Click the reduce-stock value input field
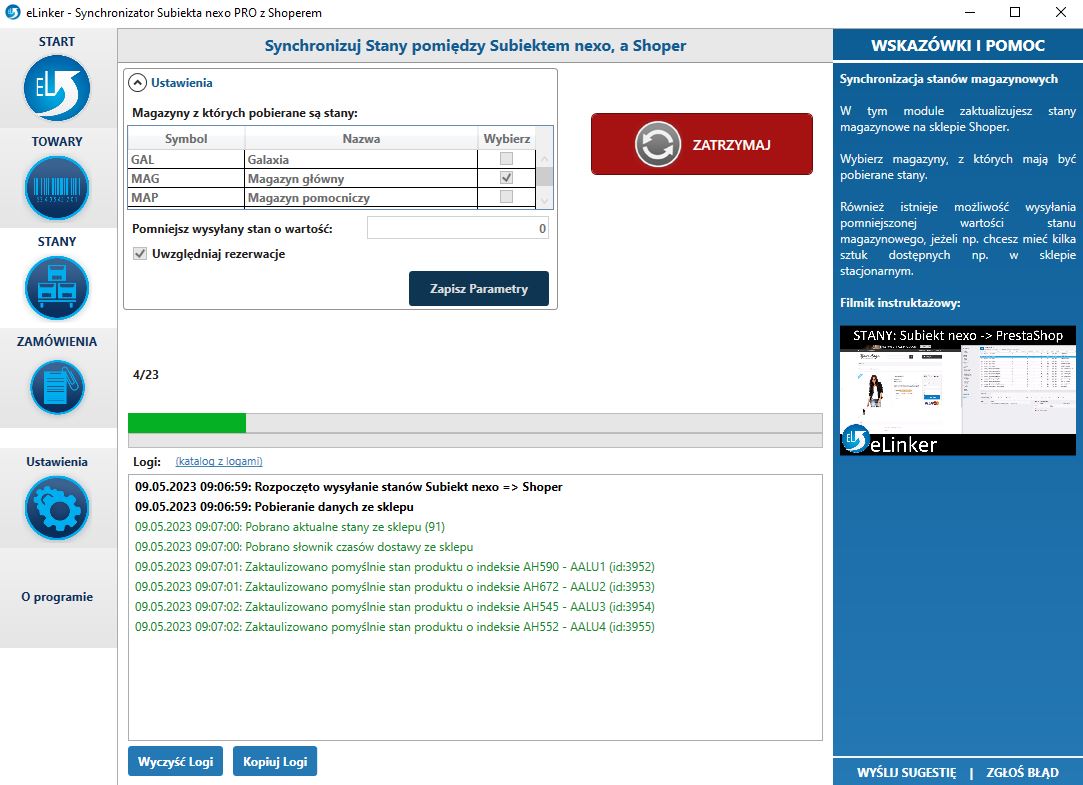Viewport: 1083px width, 785px height. coord(457,229)
